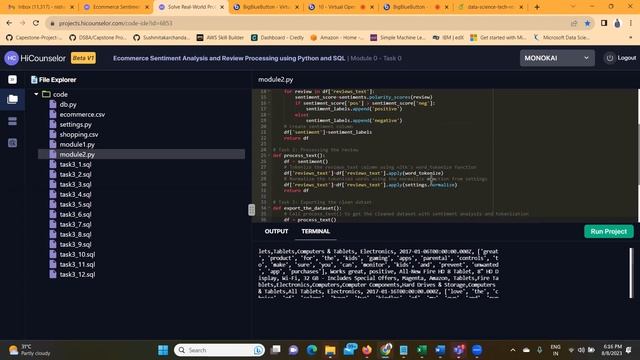This screenshot has width=640, height=360.
Task: Open task3_7.sql file
Action: [x=75, y=224]
